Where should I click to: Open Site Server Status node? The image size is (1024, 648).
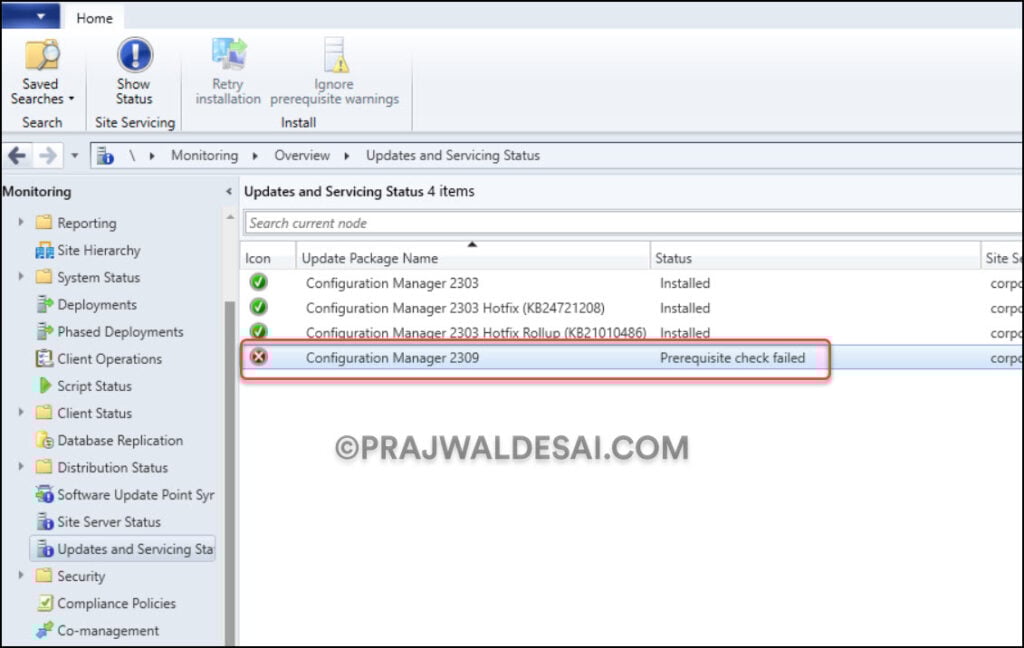click(109, 522)
